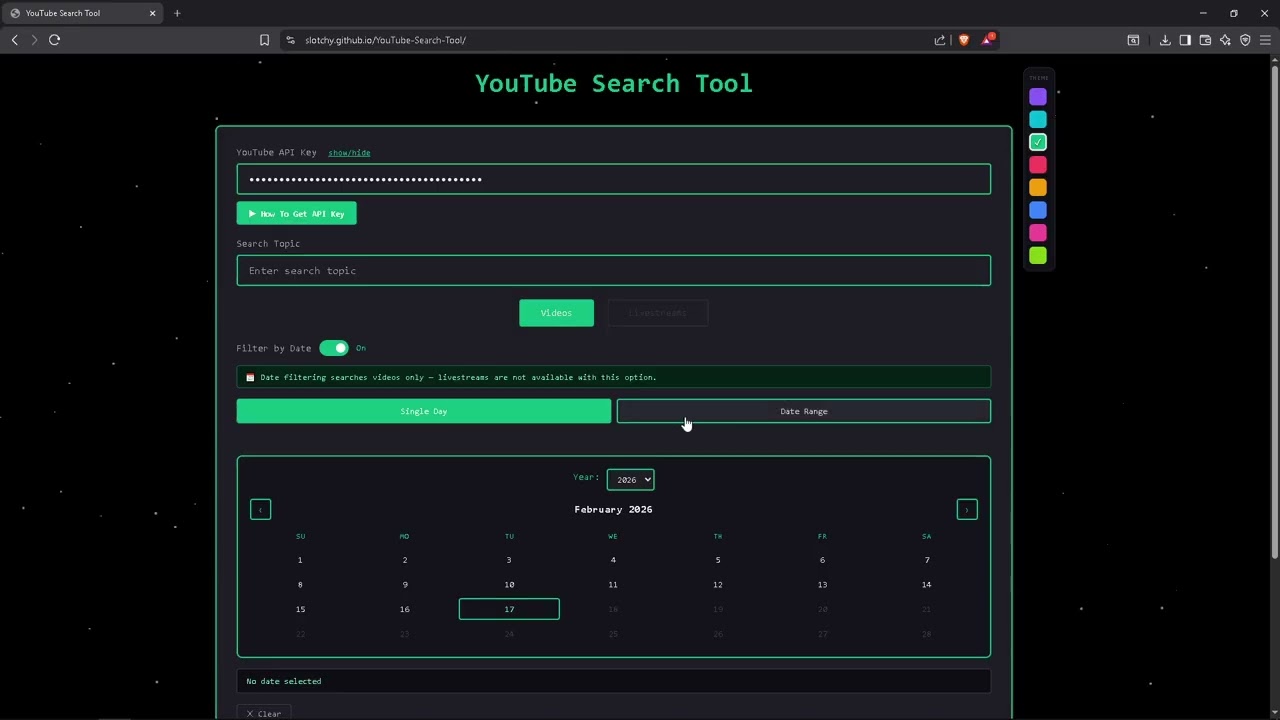Open the Leo AI sparkle icon
1280x720 pixels.
(x=1225, y=40)
